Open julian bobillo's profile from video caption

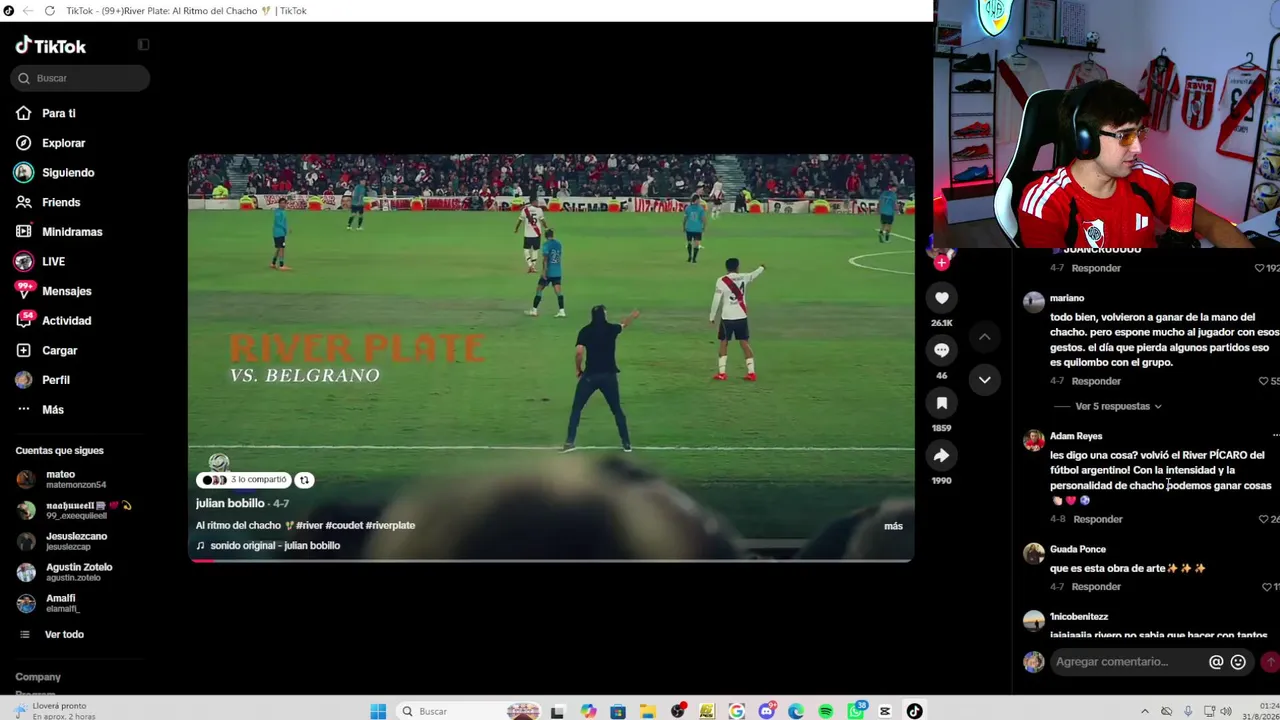click(x=230, y=503)
